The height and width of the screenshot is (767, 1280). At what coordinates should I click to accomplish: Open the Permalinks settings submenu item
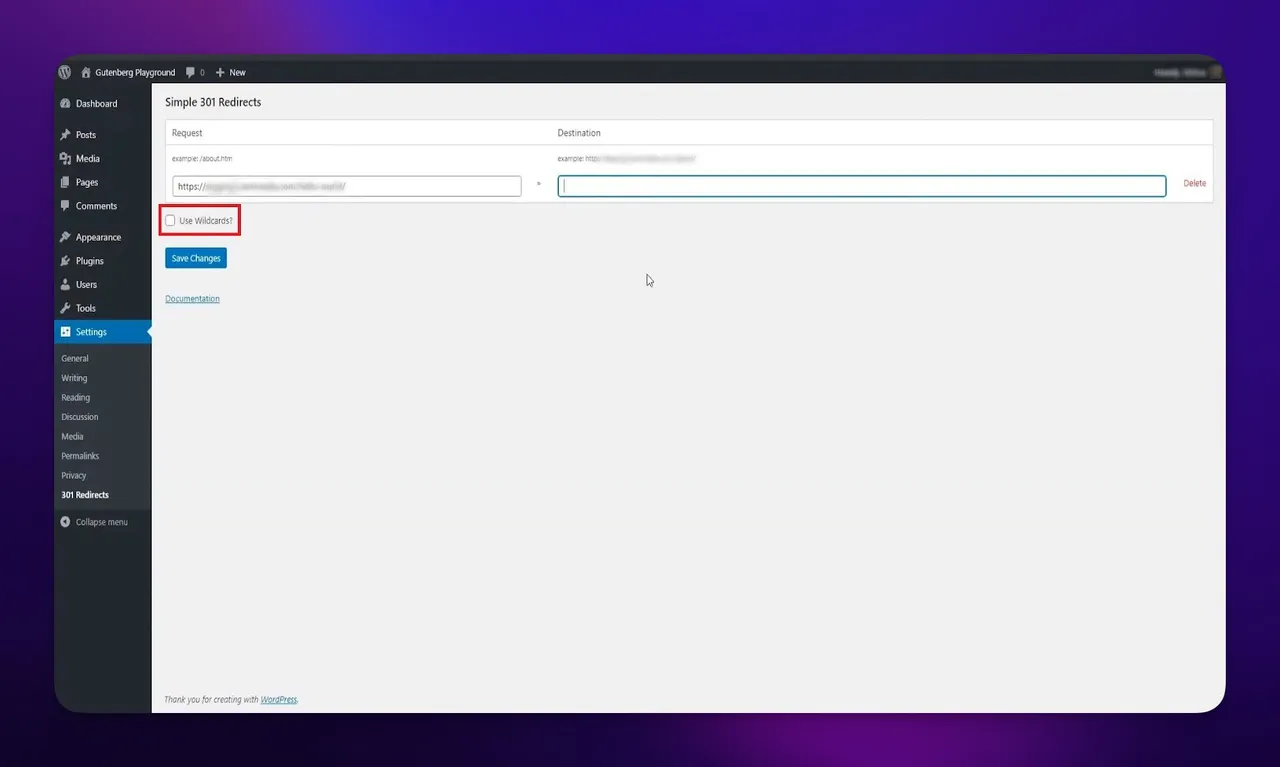[80, 456]
